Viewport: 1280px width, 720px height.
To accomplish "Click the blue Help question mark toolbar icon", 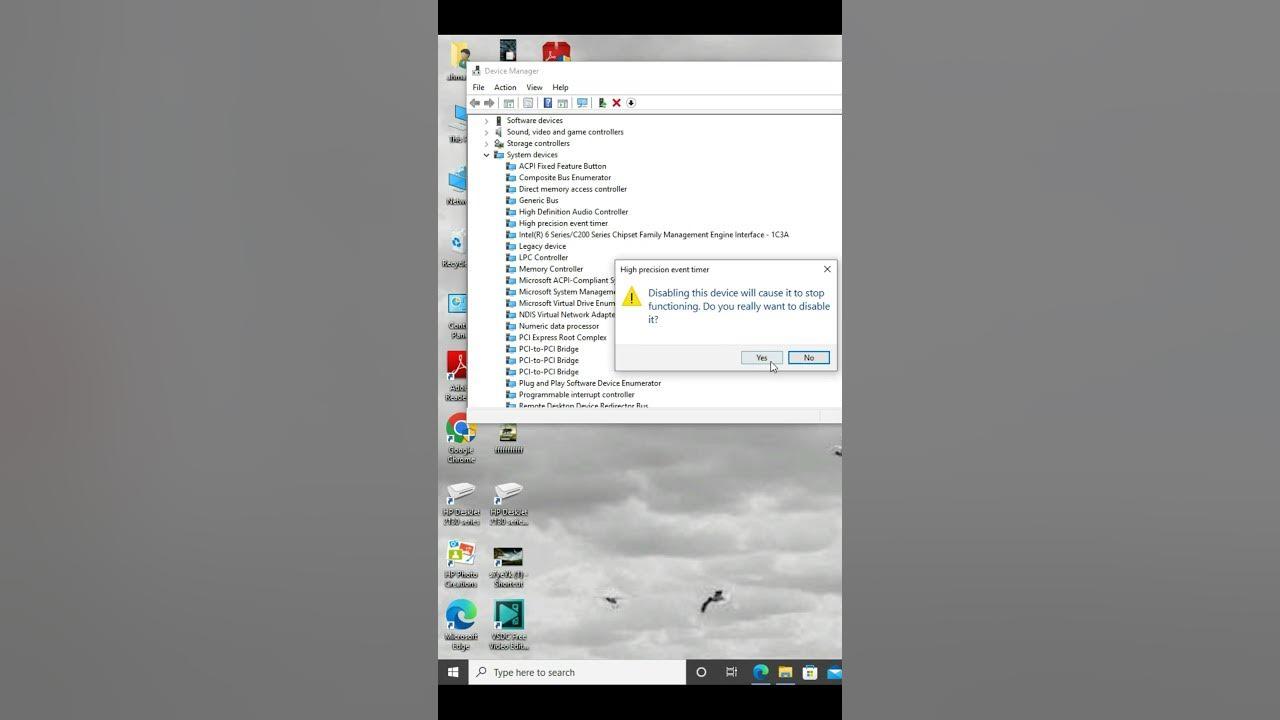I will pos(547,103).
